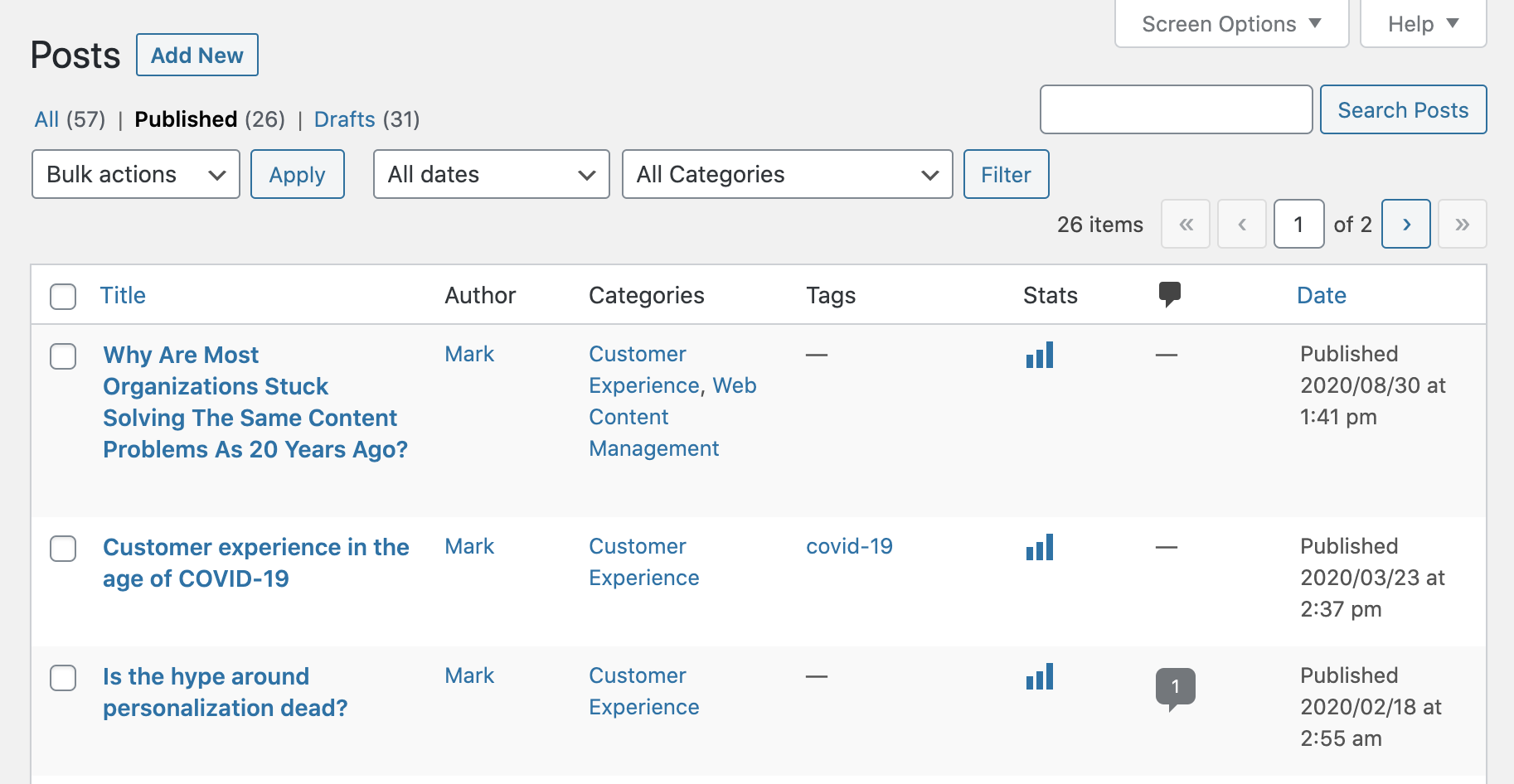The width and height of the screenshot is (1514, 784).
Task: Open 'Customer experience in the age of COVID-19'
Action: tap(256, 563)
